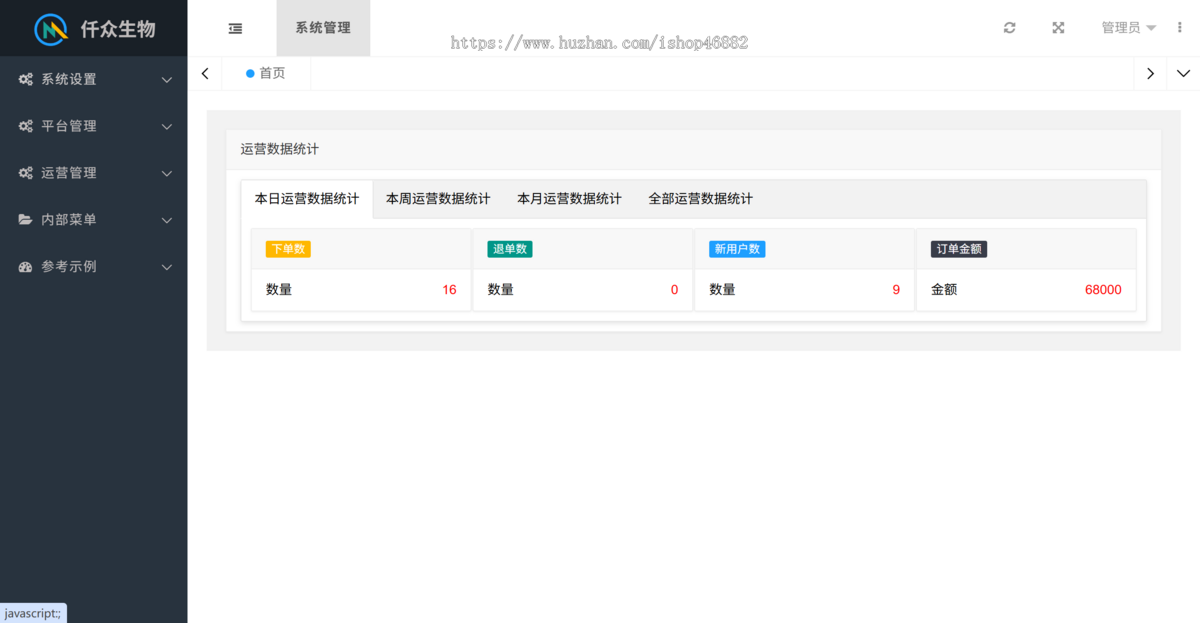
Task: Click the 数量 label under 下单数
Action: [279, 290]
